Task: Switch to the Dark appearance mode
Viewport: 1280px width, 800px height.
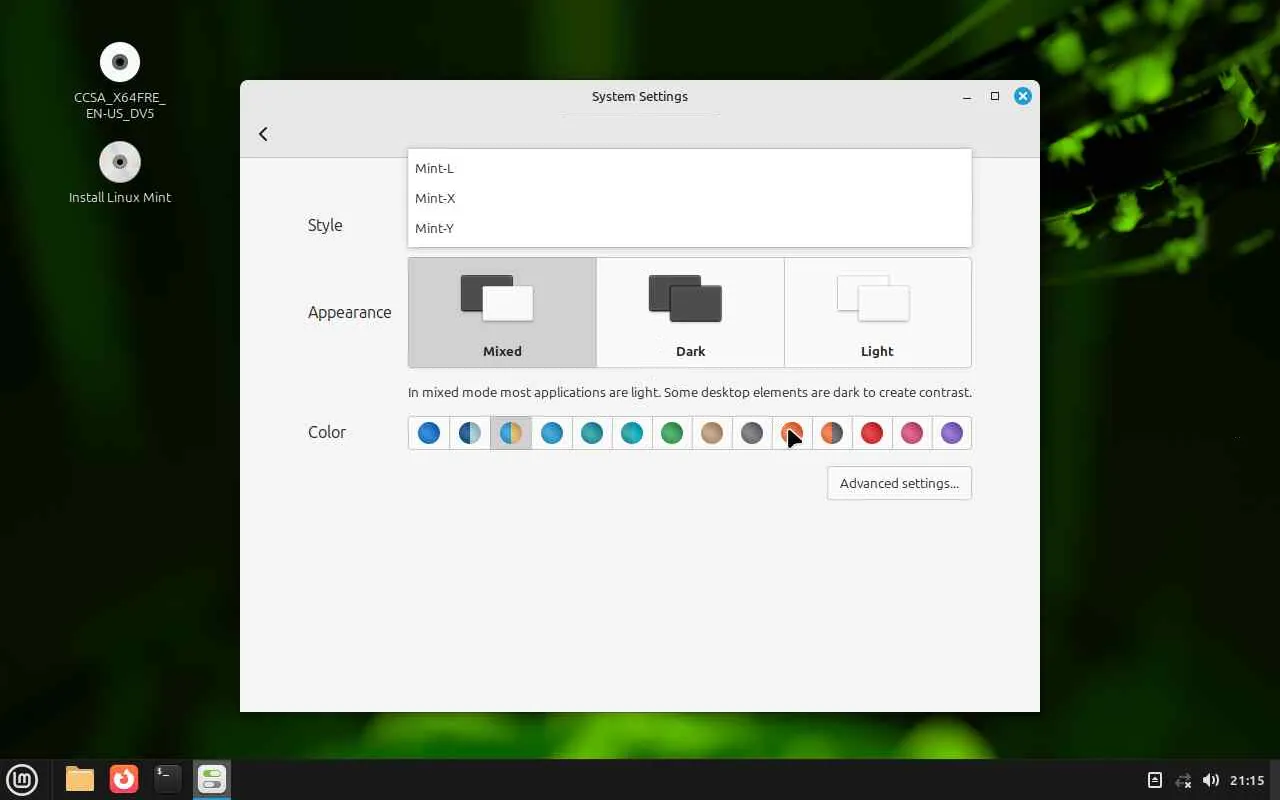Action: [x=690, y=313]
